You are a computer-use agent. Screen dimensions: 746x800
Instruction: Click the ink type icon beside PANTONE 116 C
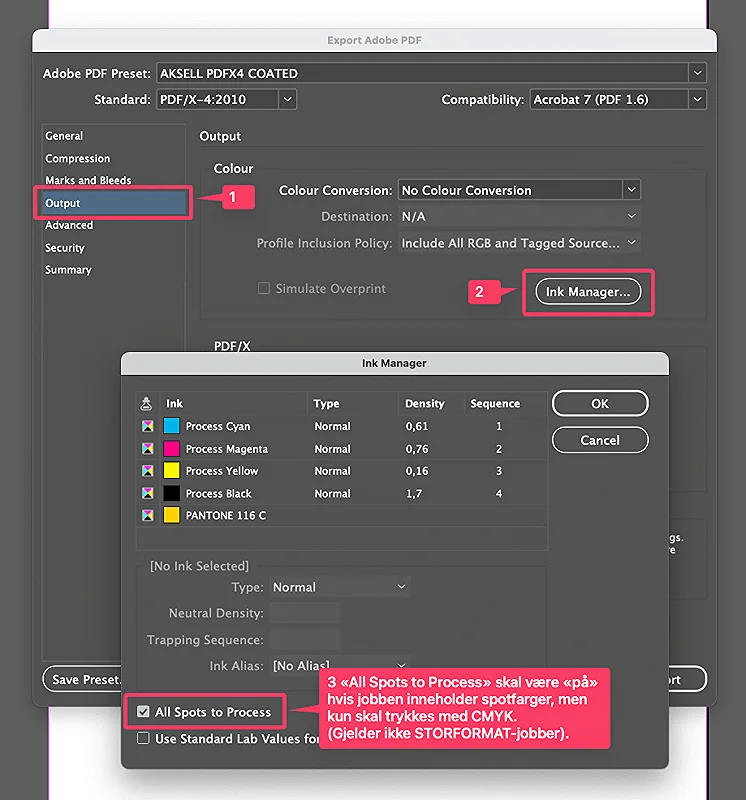[x=147, y=515]
